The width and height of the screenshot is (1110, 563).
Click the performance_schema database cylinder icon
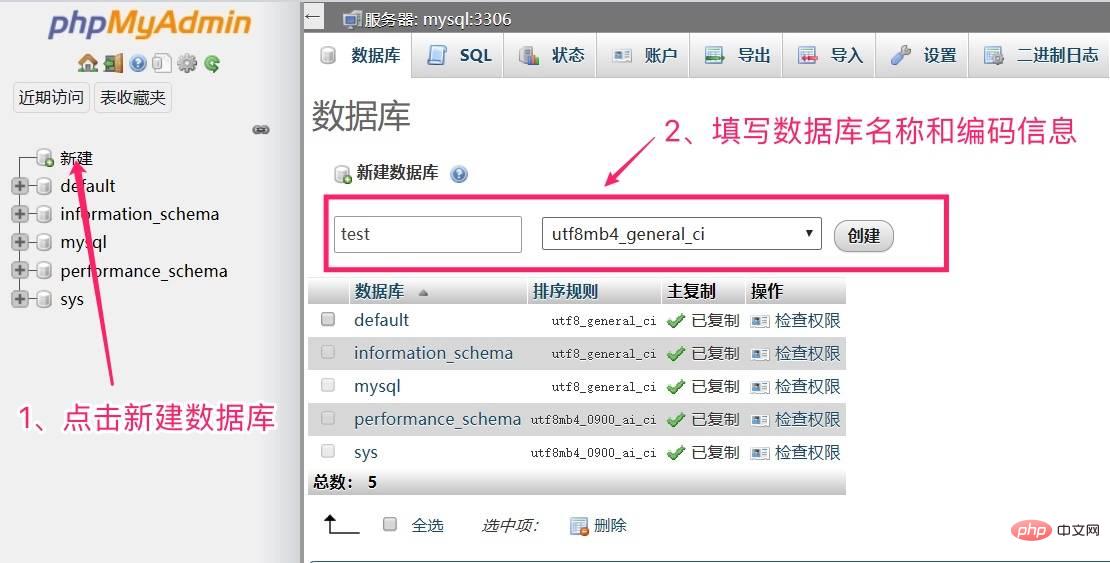point(44,271)
